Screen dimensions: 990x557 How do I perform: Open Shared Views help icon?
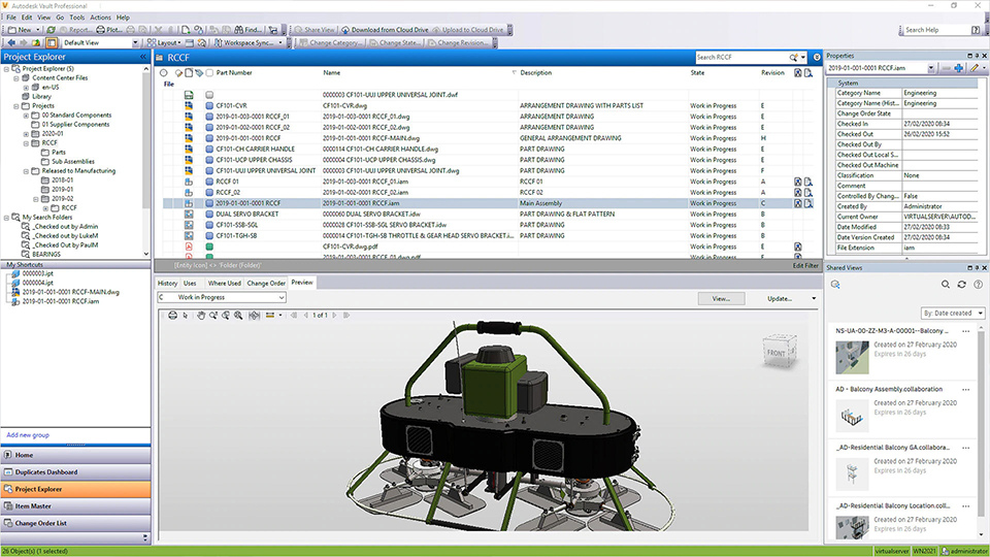(x=978, y=285)
